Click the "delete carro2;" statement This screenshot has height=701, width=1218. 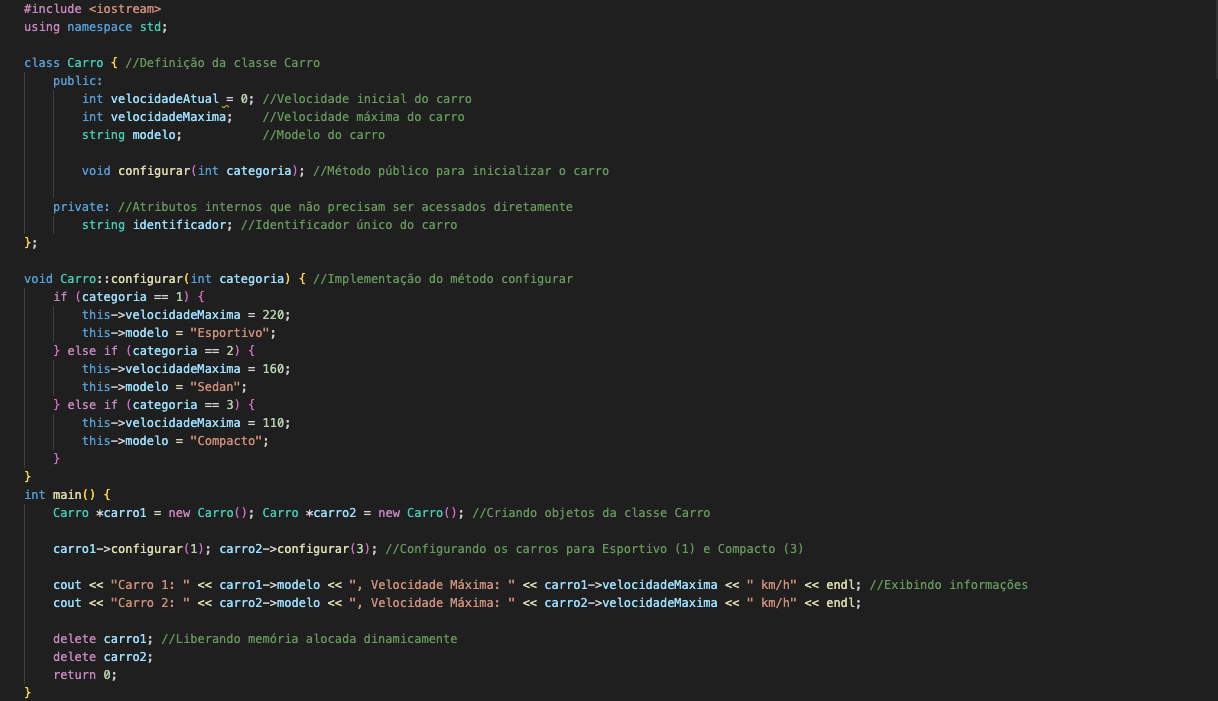click(x=103, y=657)
